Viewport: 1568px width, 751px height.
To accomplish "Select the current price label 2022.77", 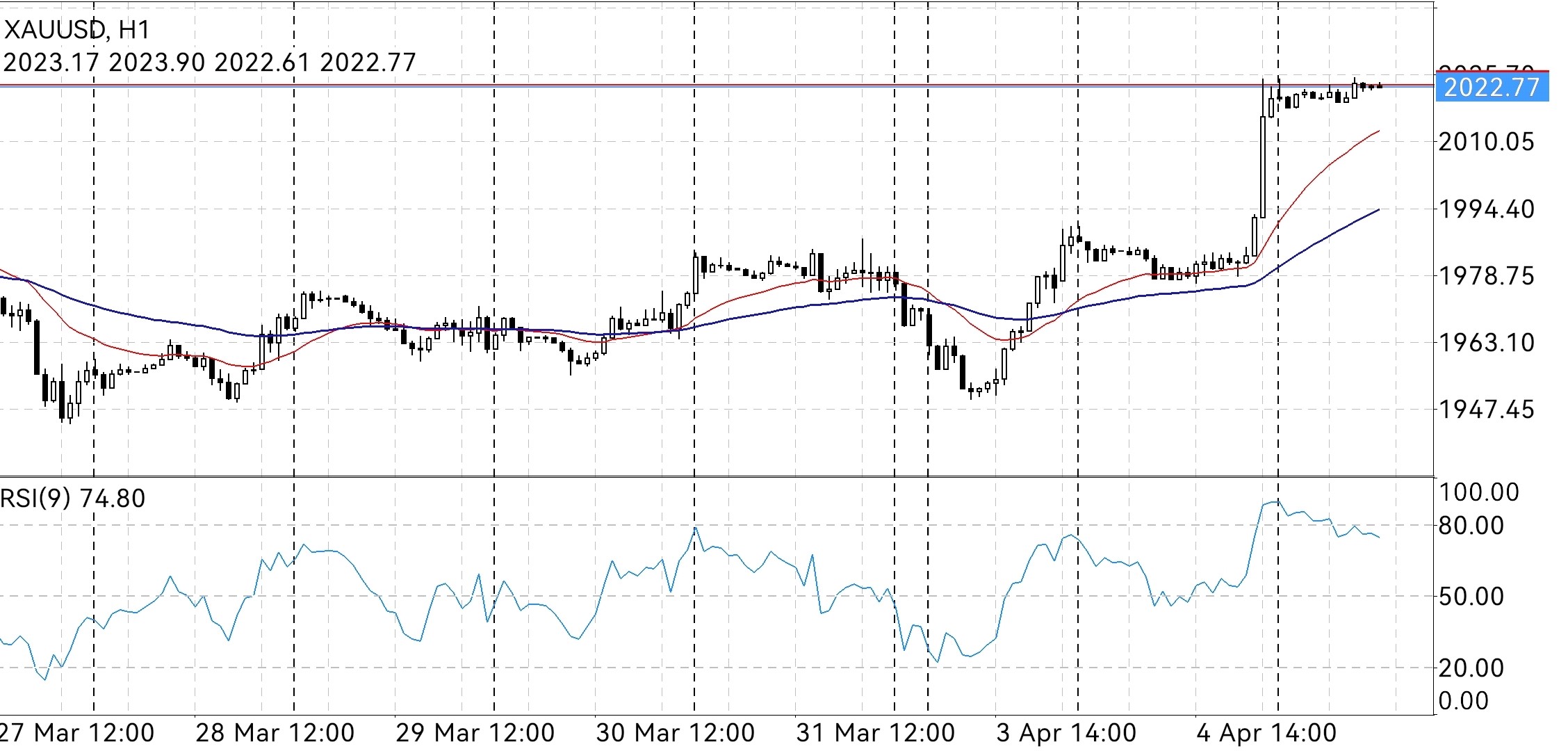I will point(1492,88).
